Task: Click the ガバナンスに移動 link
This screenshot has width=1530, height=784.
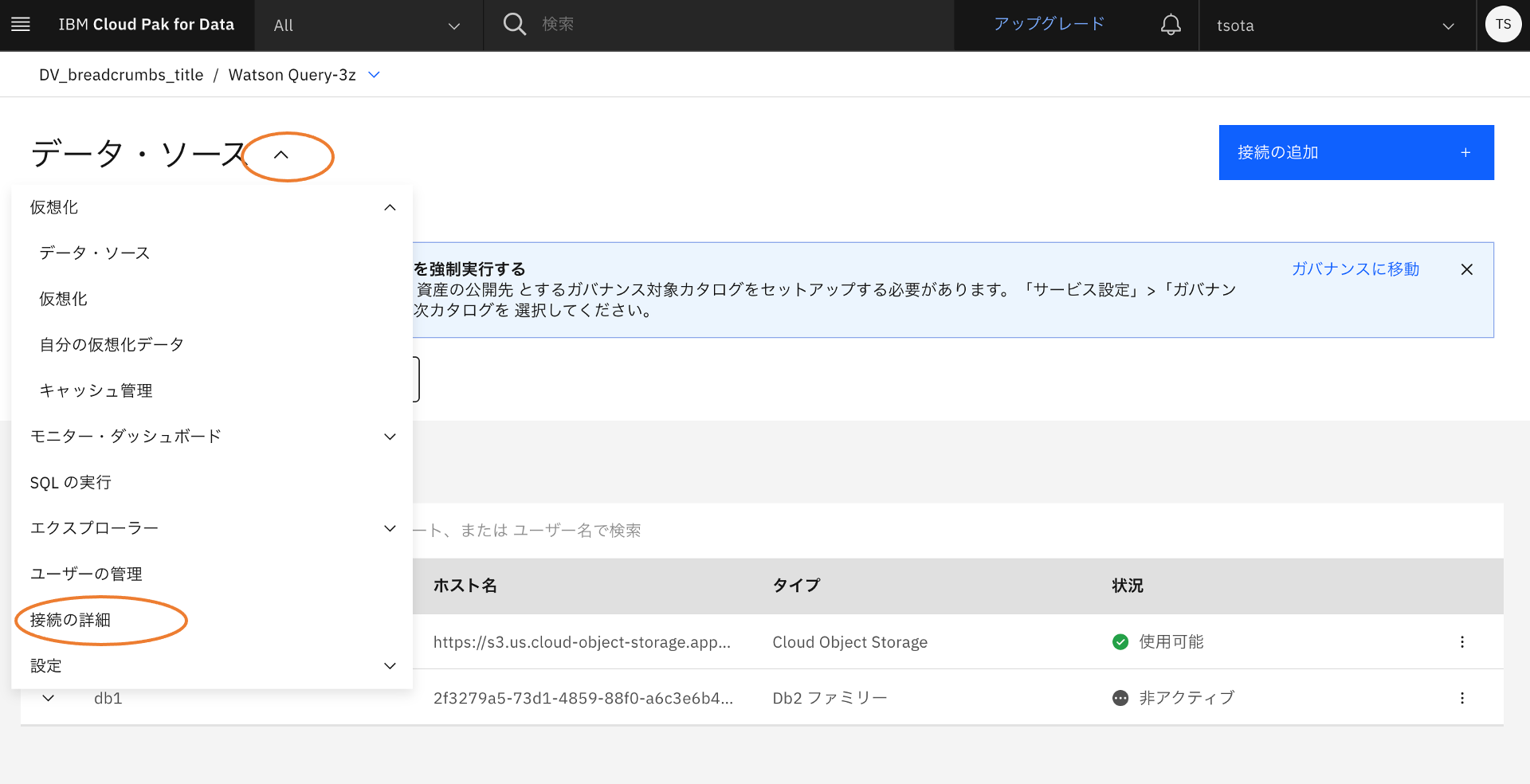Action: click(x=1355, y=269)
